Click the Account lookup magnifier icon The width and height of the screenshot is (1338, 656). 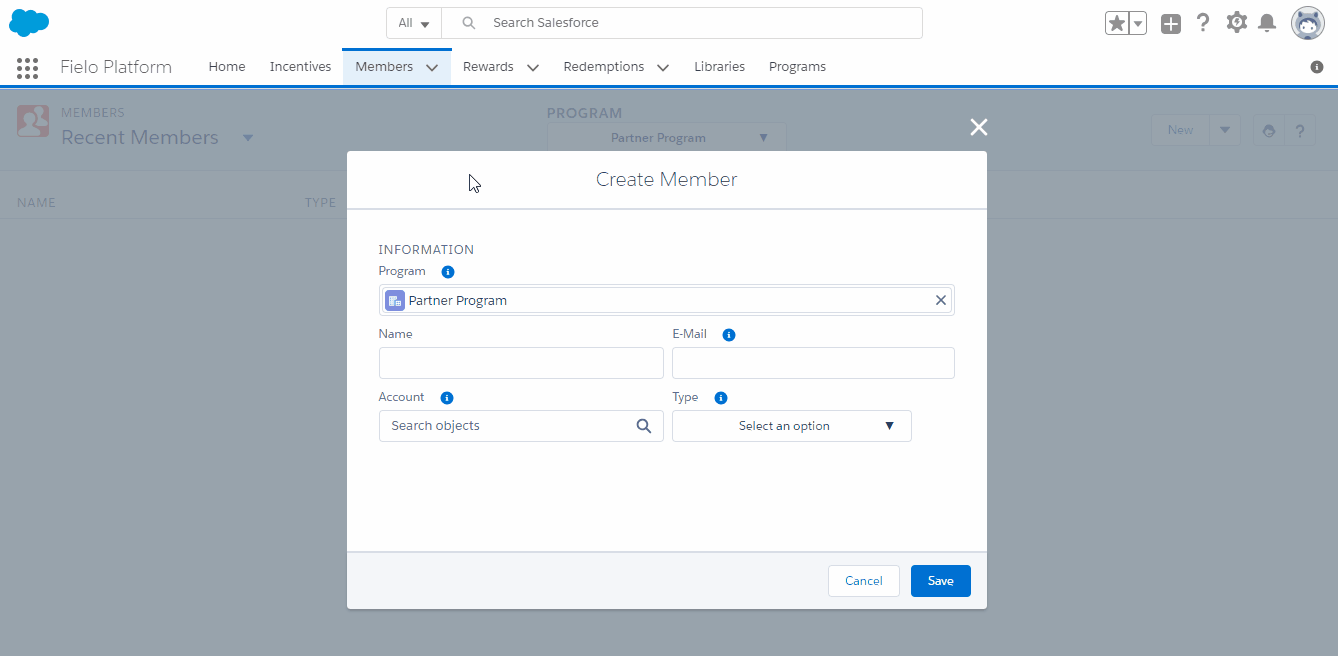click(x=644, y=426)
